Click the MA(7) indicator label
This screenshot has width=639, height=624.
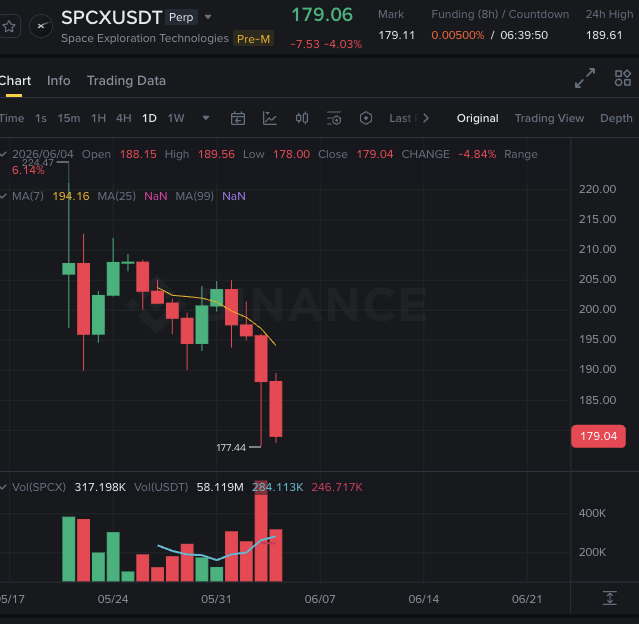click(28, 196)
